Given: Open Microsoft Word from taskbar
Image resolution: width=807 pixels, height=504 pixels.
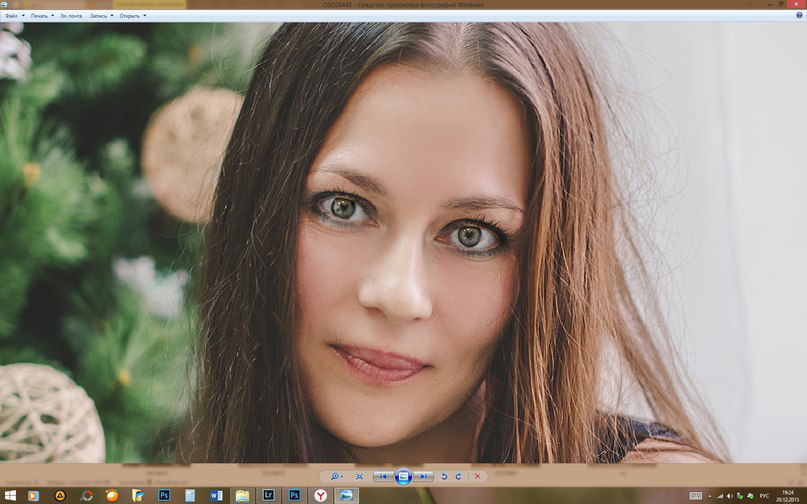Looking at the screenshot, I should pyautogui.click(x=216, y=495).
